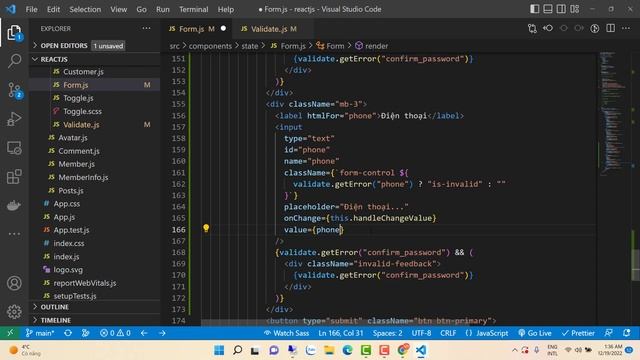Toggle Watch Sass in status bar
This screenshot has width=640, height=360.
286,333
